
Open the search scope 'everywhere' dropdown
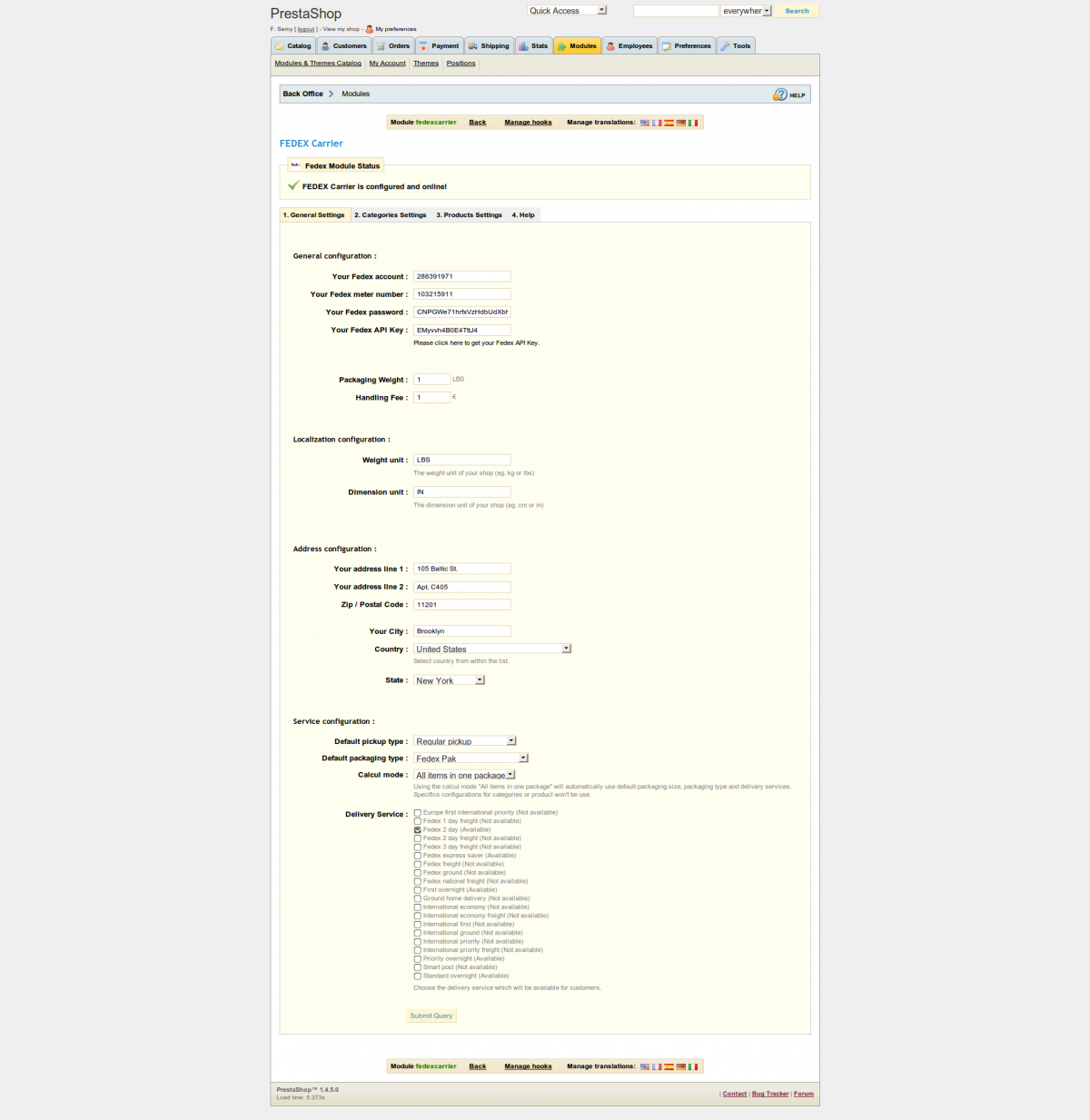pyautogui.click(x=747, y=11)
